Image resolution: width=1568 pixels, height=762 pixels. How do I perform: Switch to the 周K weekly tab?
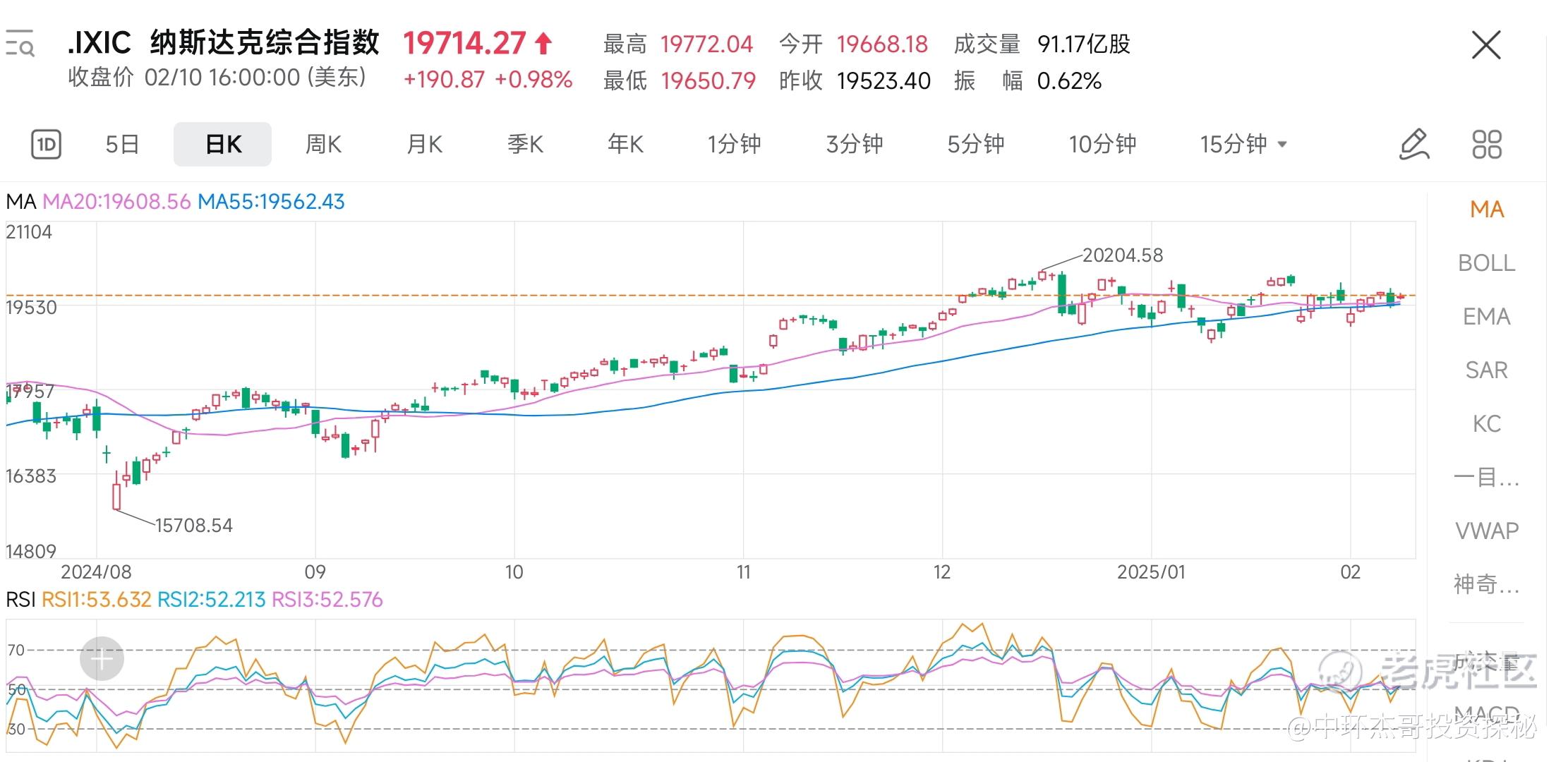(x=323, y=145)
